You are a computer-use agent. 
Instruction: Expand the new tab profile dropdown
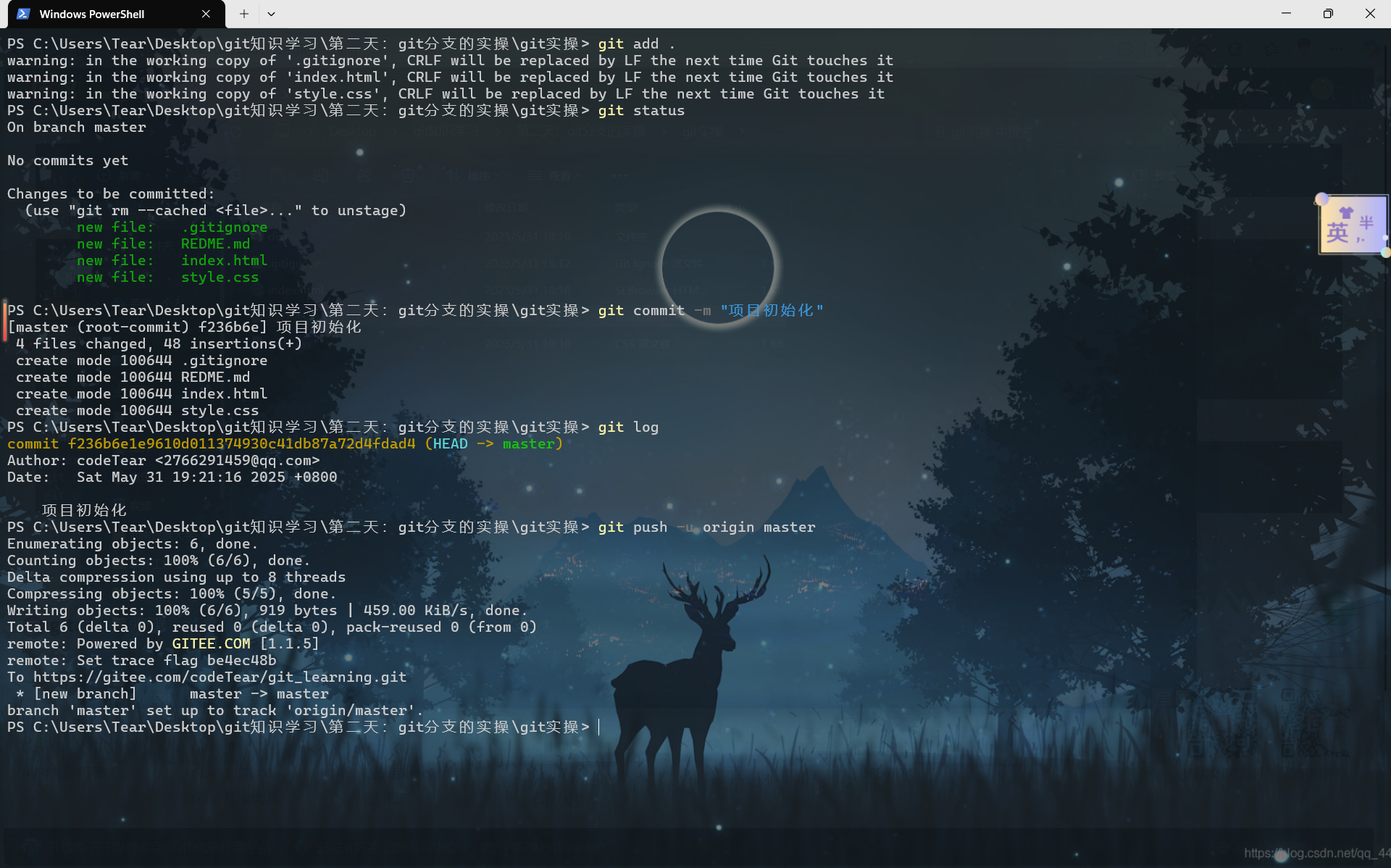[271, 14]
